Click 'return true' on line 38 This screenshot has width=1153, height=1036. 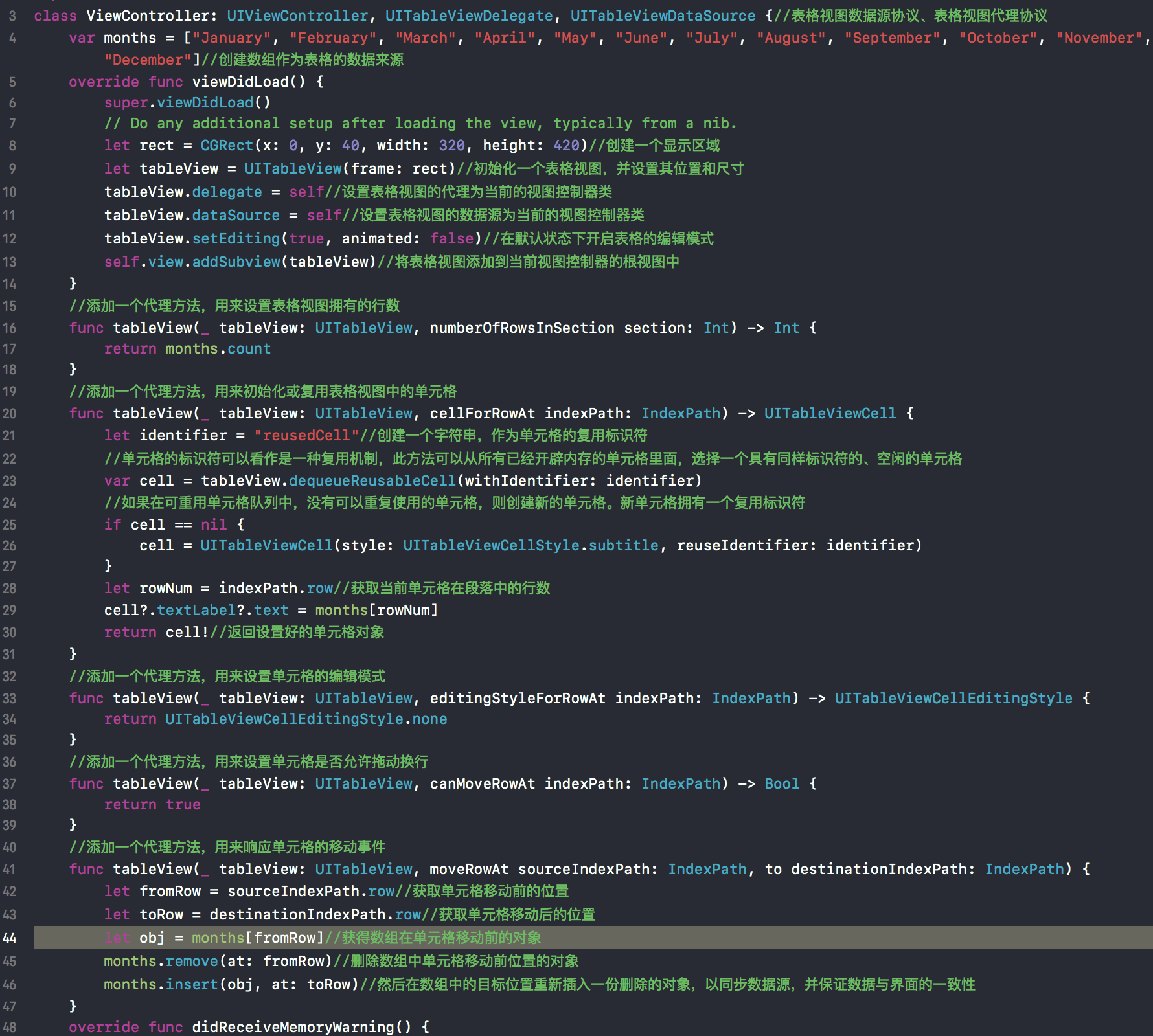tap(152, 804)
